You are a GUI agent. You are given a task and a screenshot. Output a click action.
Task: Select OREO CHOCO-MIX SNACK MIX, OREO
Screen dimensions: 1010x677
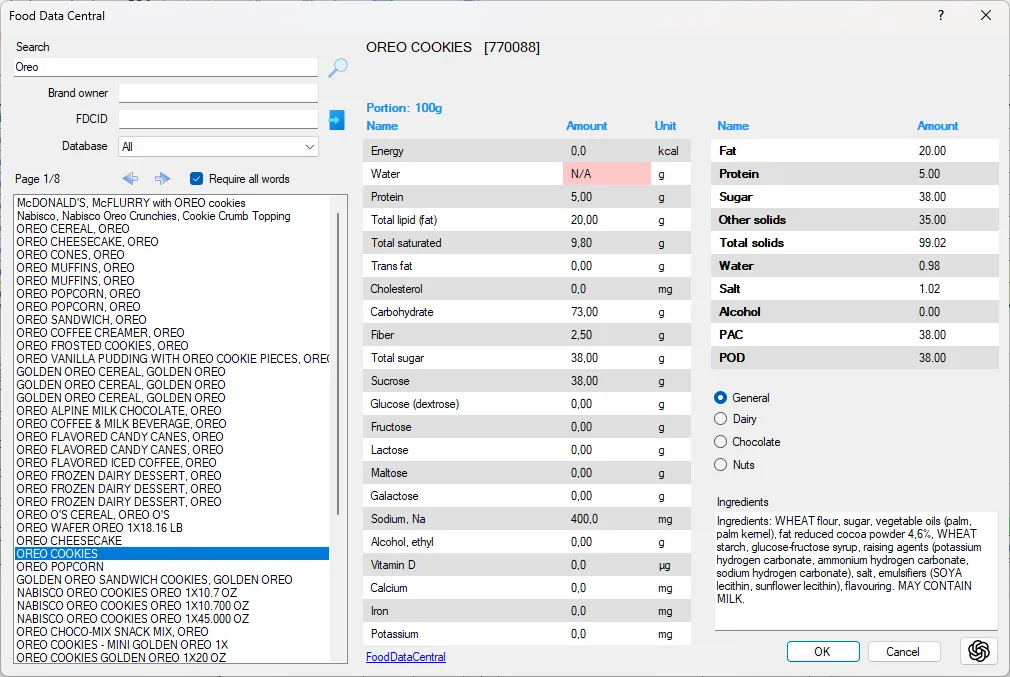point(112,631)
